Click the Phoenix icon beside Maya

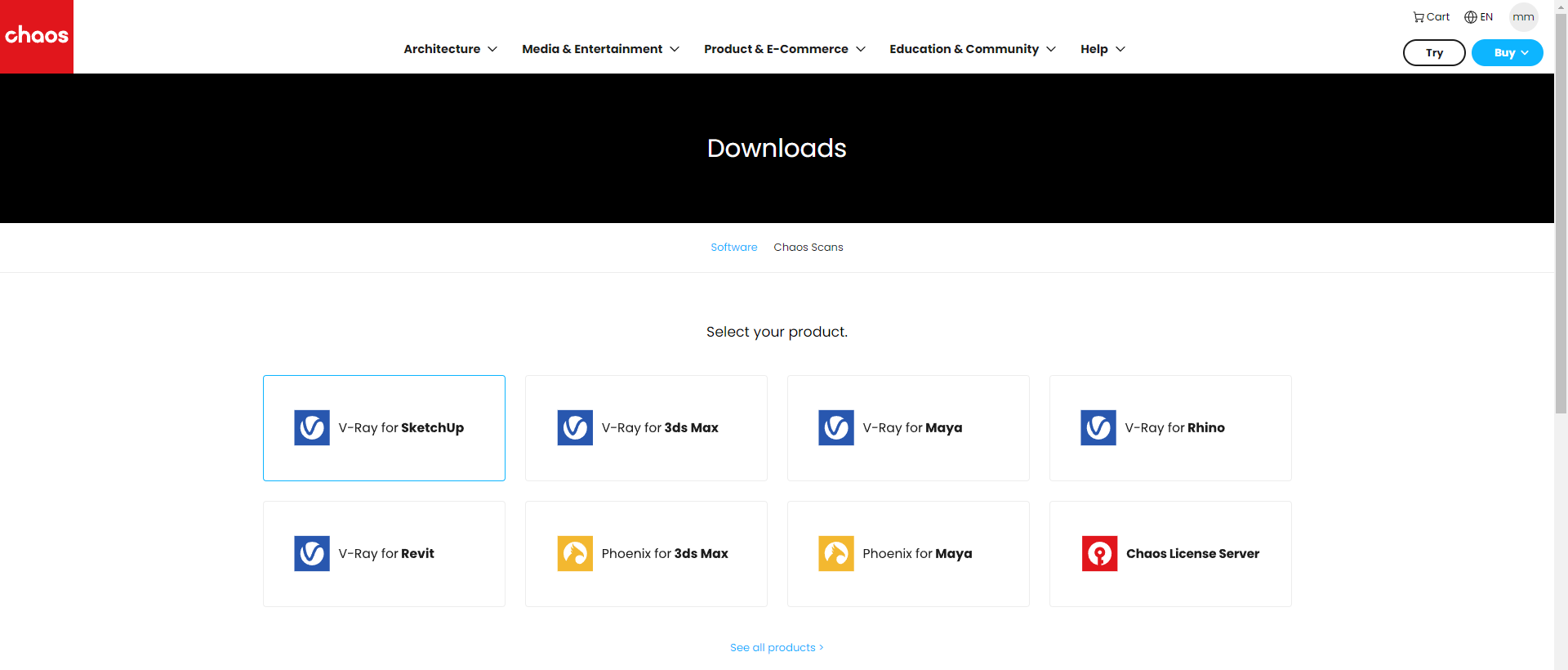point(836,553)
